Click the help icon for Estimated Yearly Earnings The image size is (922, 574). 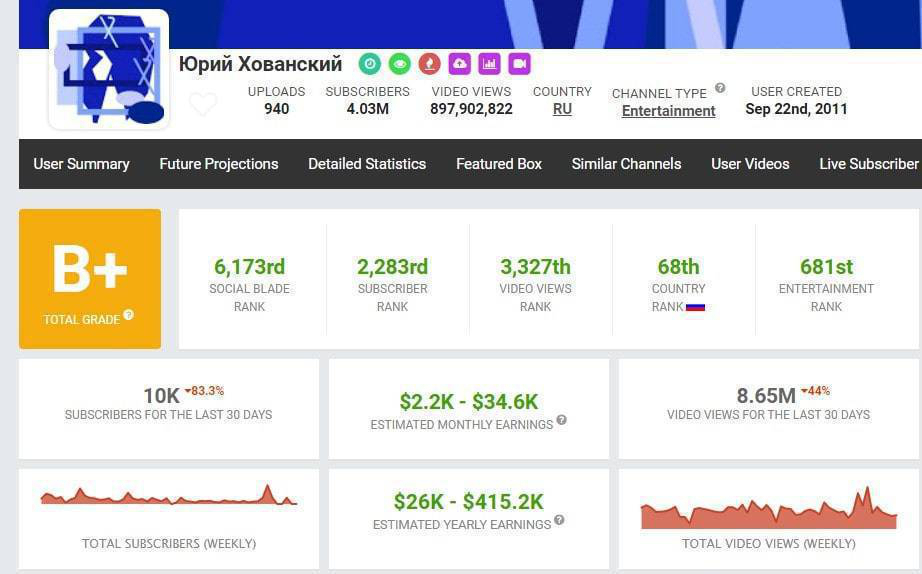559,520
